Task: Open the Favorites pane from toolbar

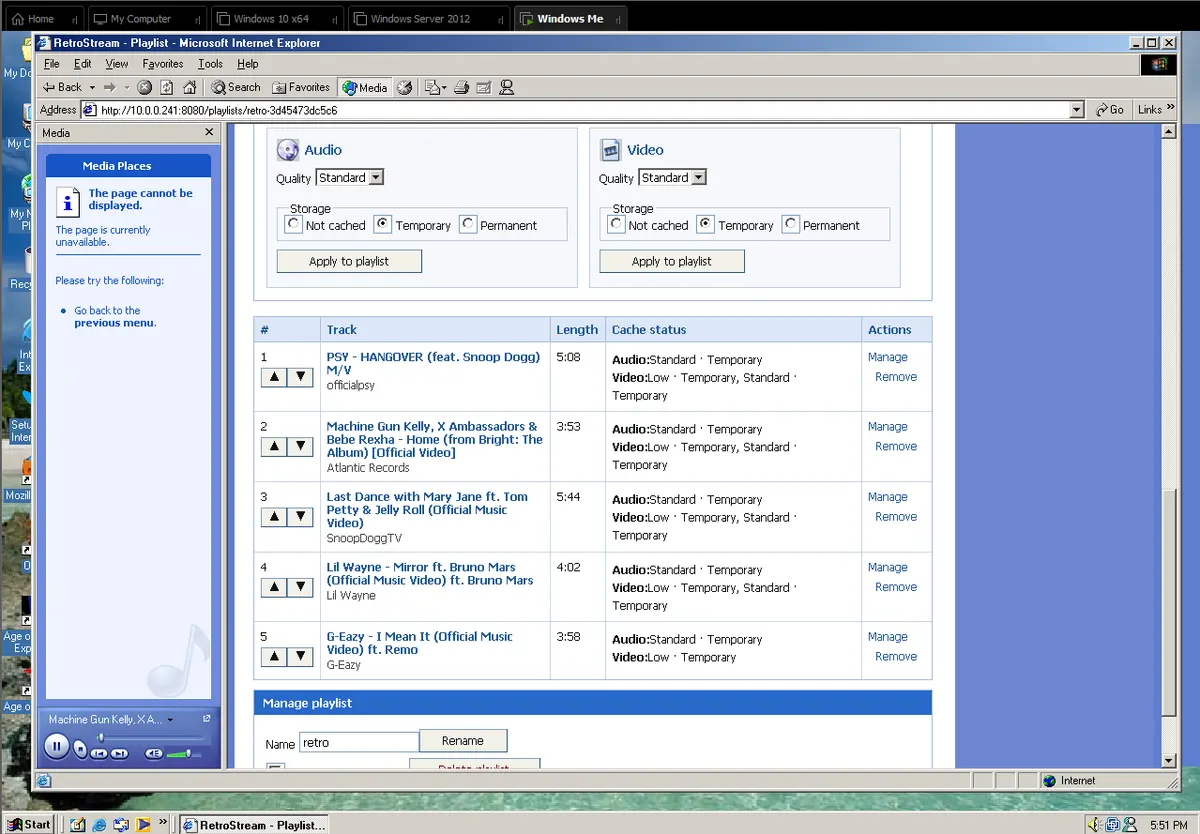Action: 301,88
